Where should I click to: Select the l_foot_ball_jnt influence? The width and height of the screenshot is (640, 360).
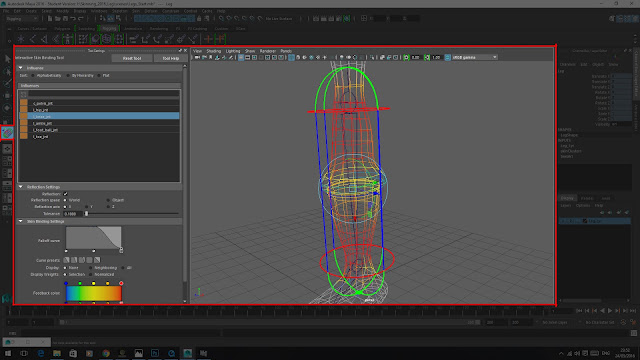coord(99,130)
